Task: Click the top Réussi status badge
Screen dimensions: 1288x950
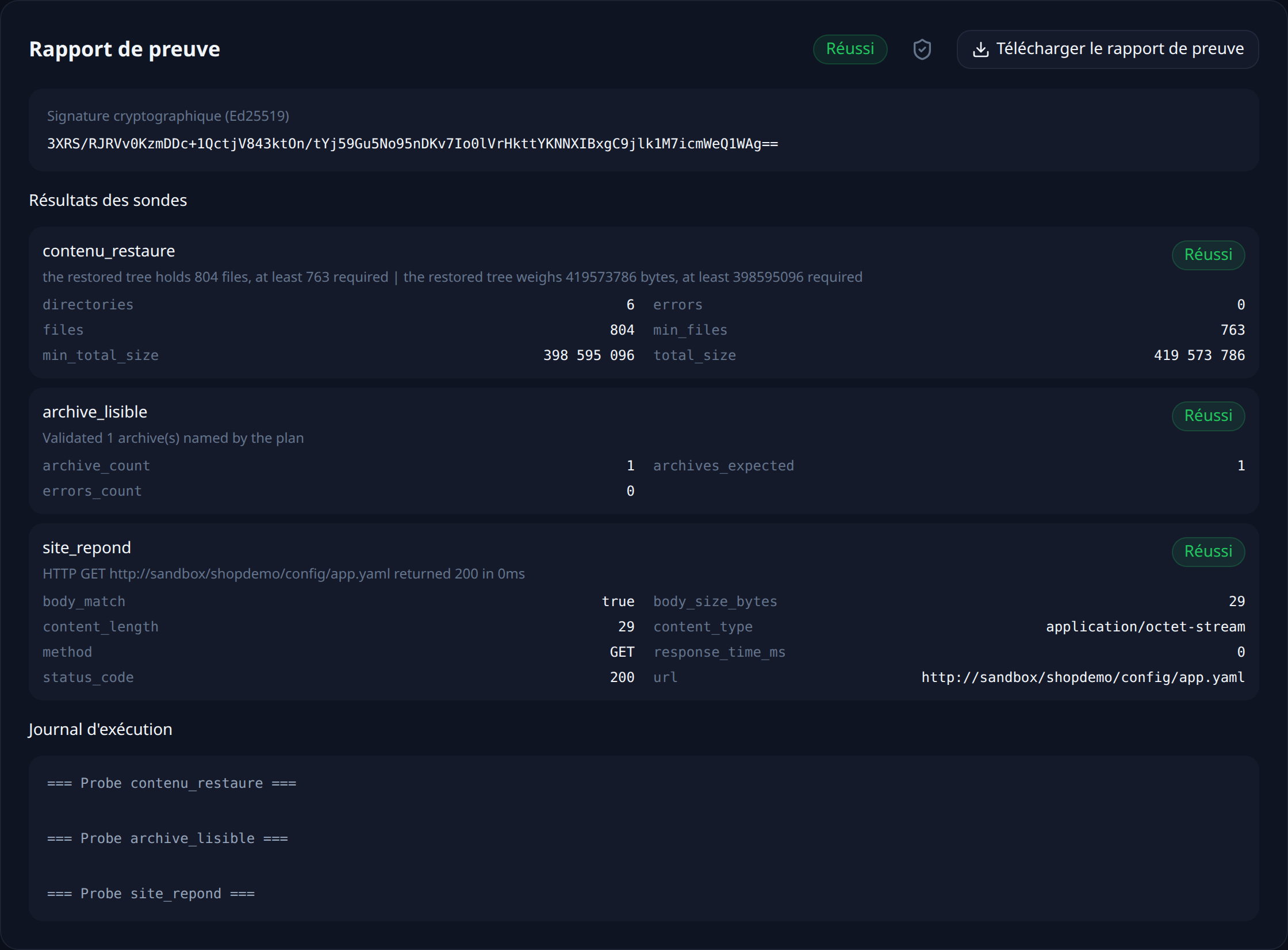Action: pos(850,49)
